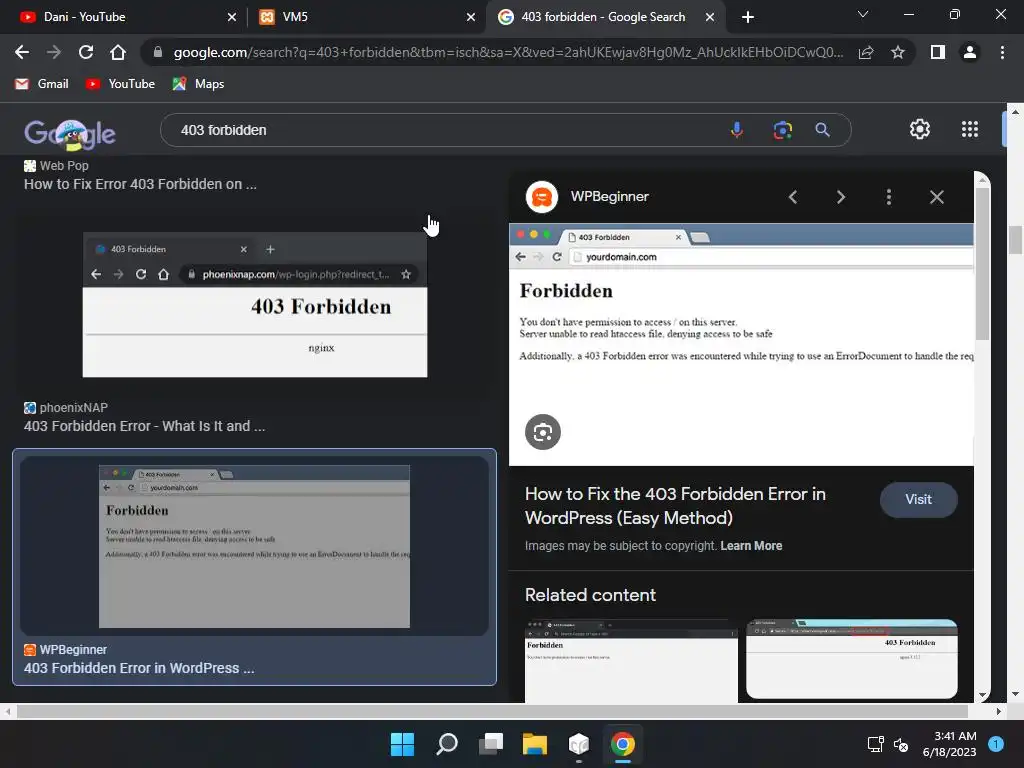
Task: Click the Google logo doodle
Action: 70,134
